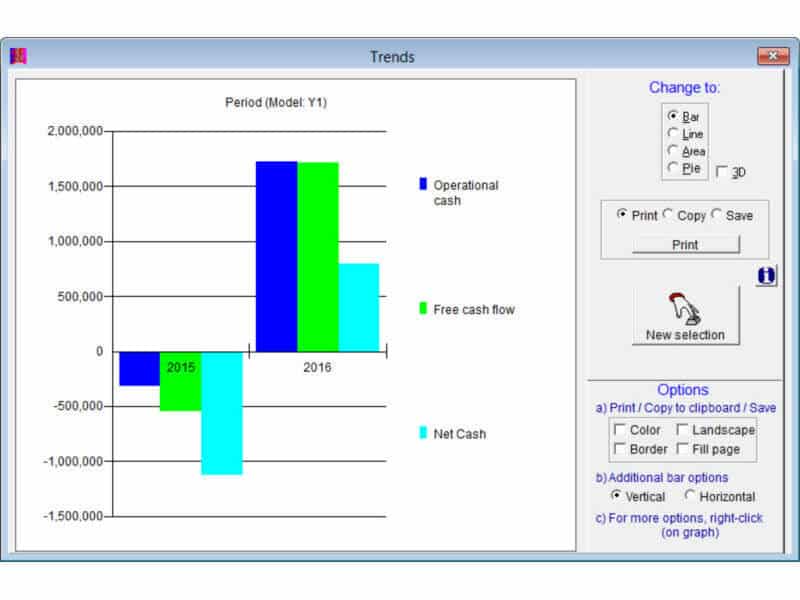Click the 2016 cyan Net Cash bar
Viewport: 800px width, 600px height.
359,308
